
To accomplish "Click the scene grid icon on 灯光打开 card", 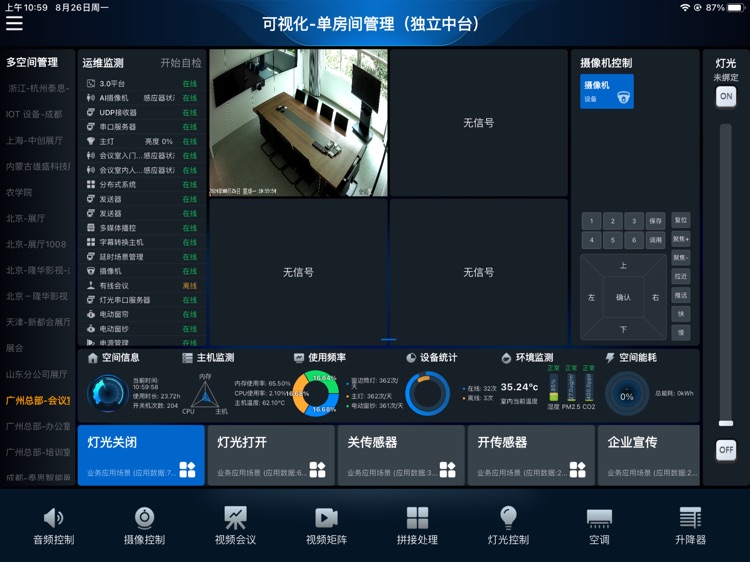I will [317, 470].
